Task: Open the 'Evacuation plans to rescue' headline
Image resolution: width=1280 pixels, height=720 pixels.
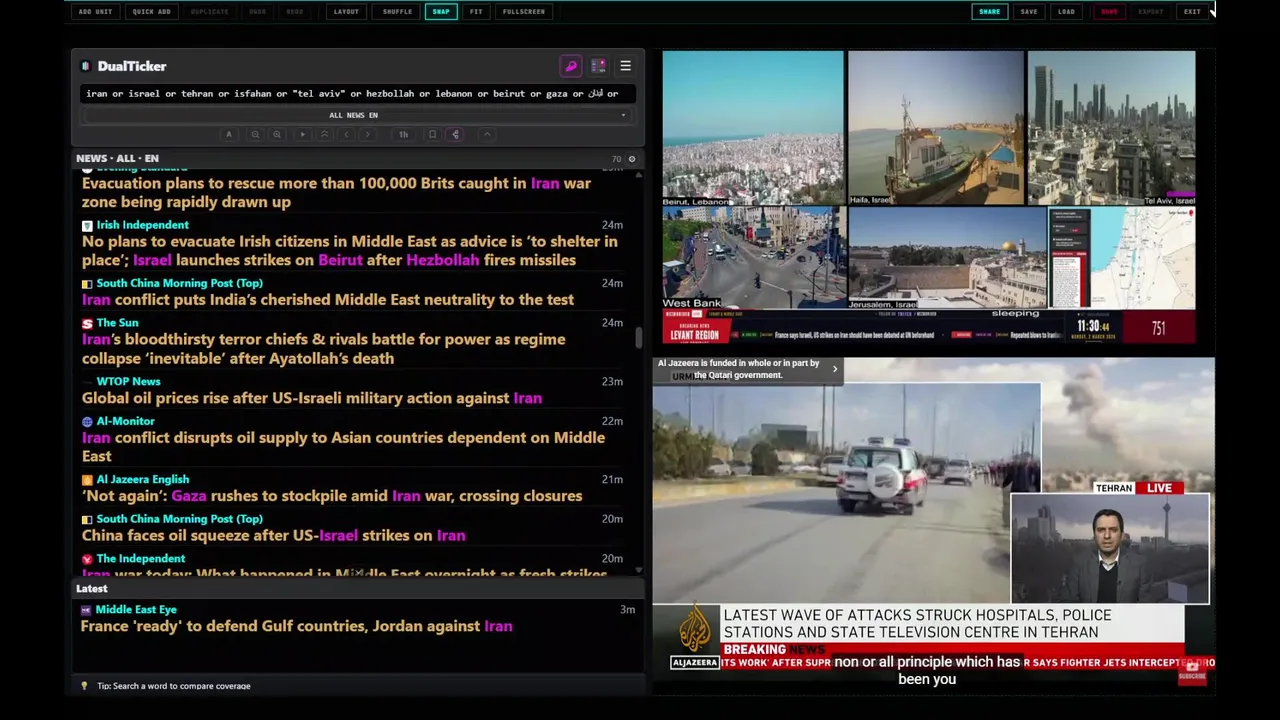Action: tap(336, 192)
